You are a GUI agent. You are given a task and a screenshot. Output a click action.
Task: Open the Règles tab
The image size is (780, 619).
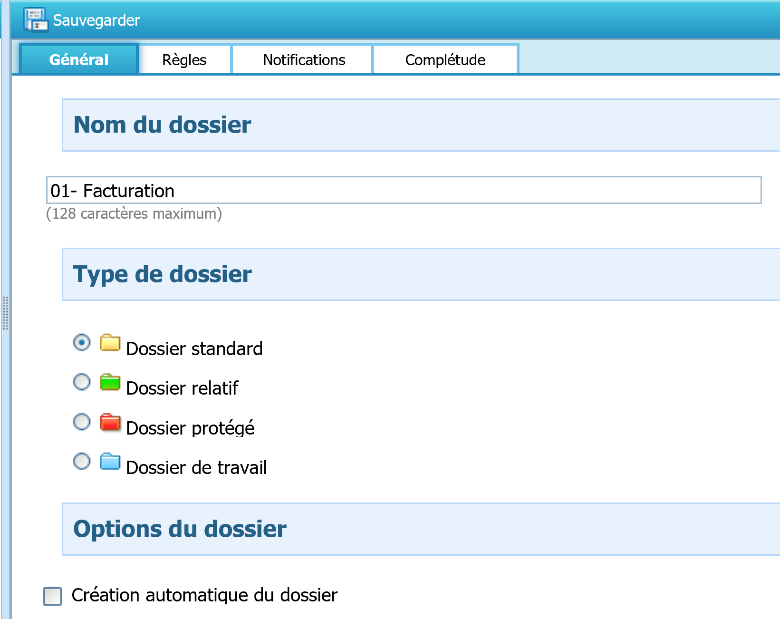[184, 60]
